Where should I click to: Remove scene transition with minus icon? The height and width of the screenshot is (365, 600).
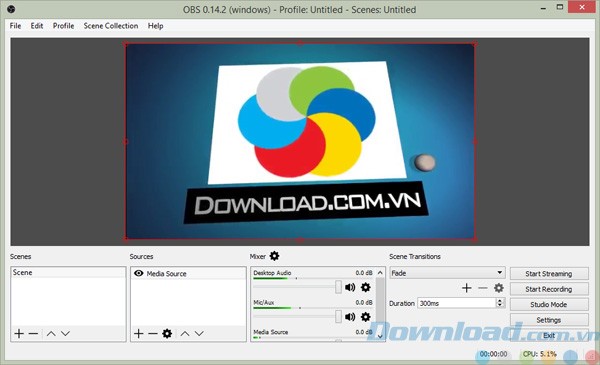(483, 288)
